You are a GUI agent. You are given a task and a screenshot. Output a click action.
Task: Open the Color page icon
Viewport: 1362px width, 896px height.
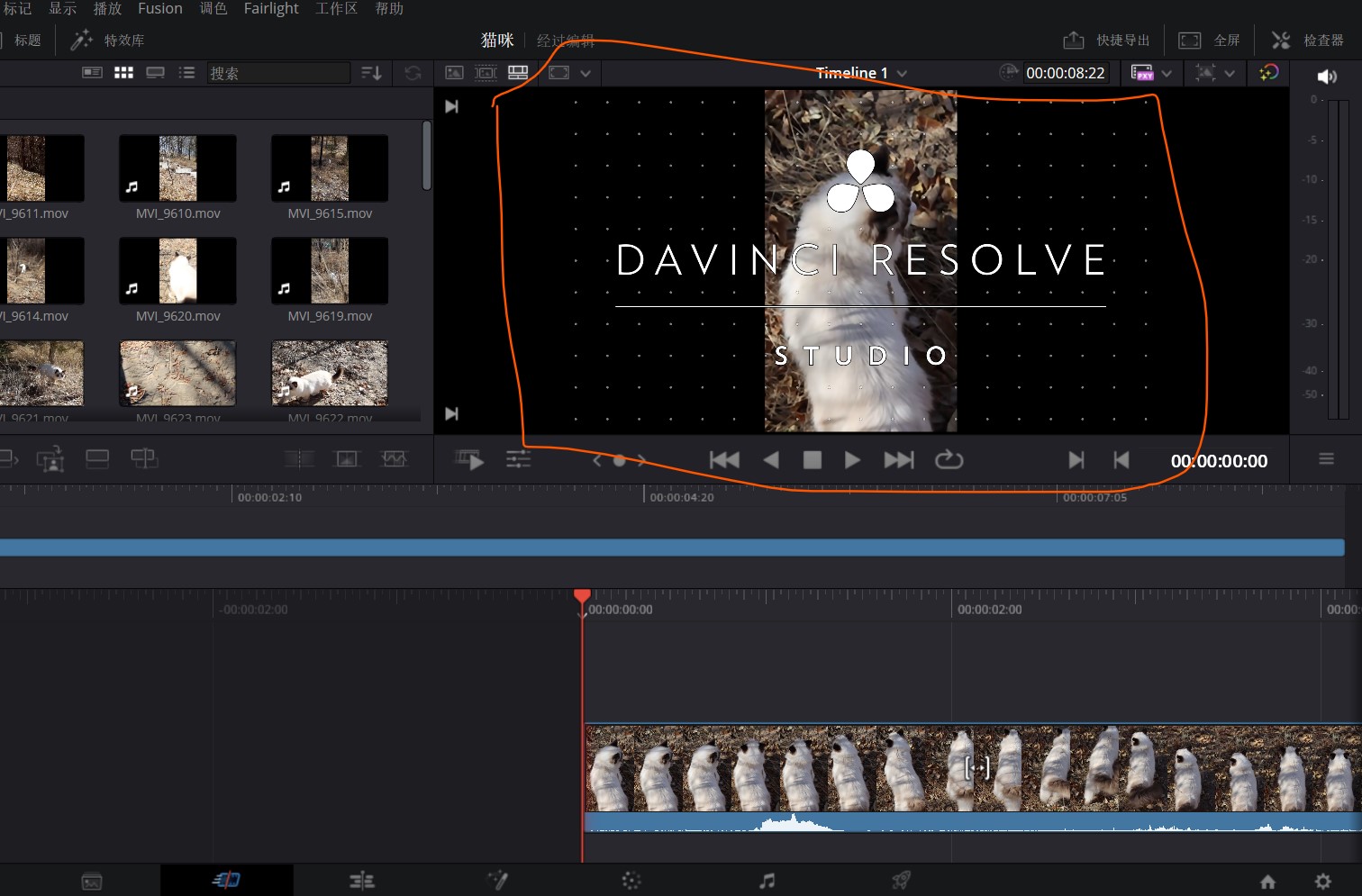tap(631, 881)
